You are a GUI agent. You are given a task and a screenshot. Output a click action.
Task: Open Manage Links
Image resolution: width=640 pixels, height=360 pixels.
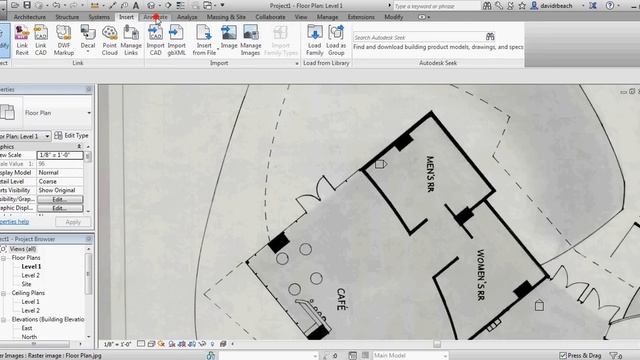[131, 40]
